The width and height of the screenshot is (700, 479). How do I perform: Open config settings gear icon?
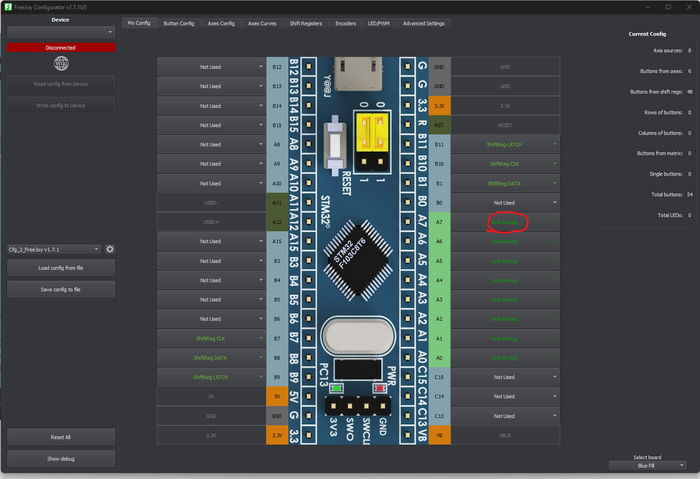click(110, 249)
